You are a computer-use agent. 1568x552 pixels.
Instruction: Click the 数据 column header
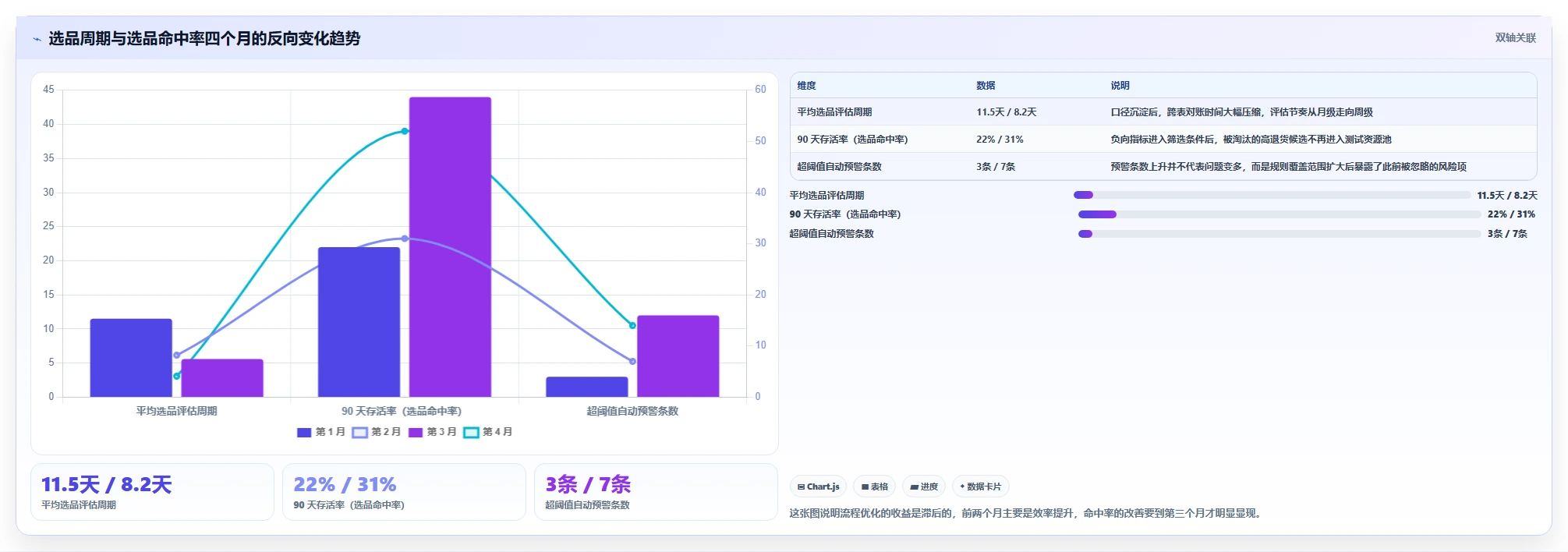(x=986, y=86)
